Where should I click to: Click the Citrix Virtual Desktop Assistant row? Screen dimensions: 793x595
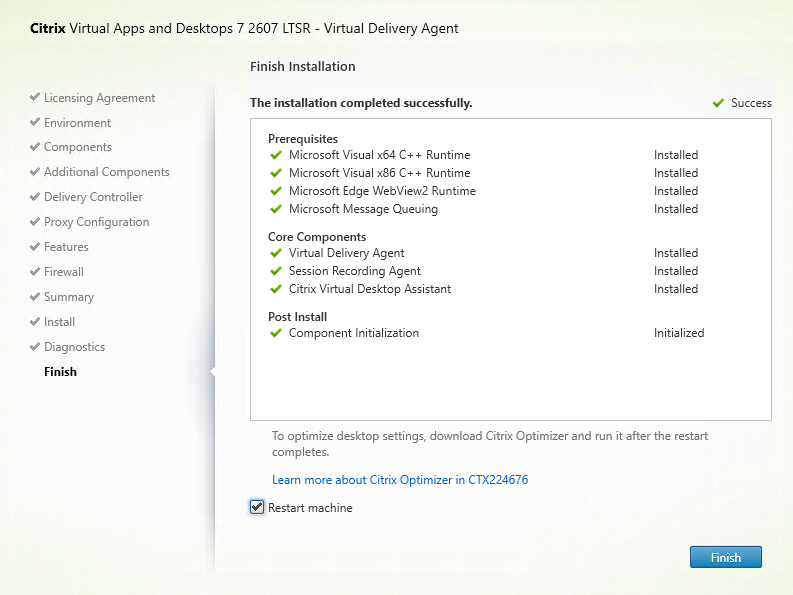click(484, 289)
